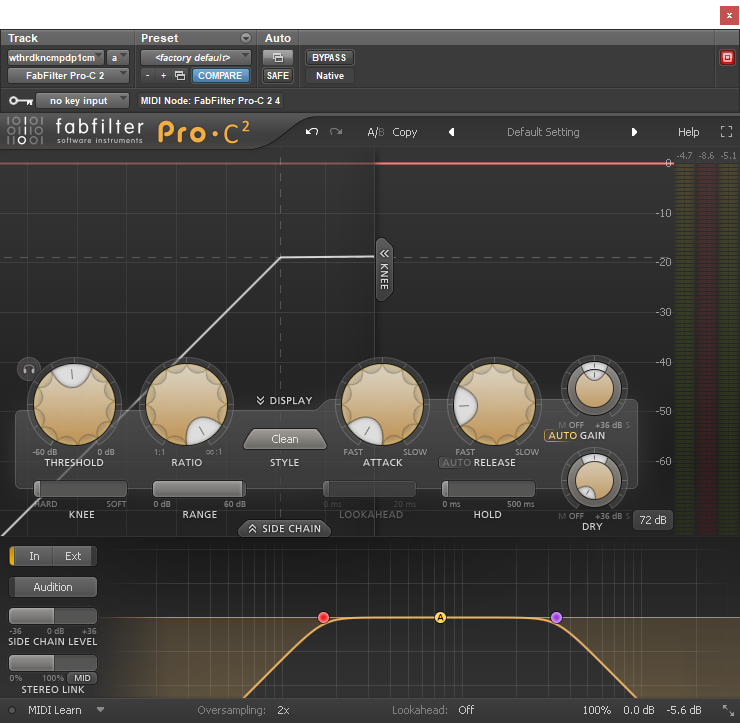Click the resize corner icon at bottom right
Screen dimensions: 740x723
[x=728, y=710]
